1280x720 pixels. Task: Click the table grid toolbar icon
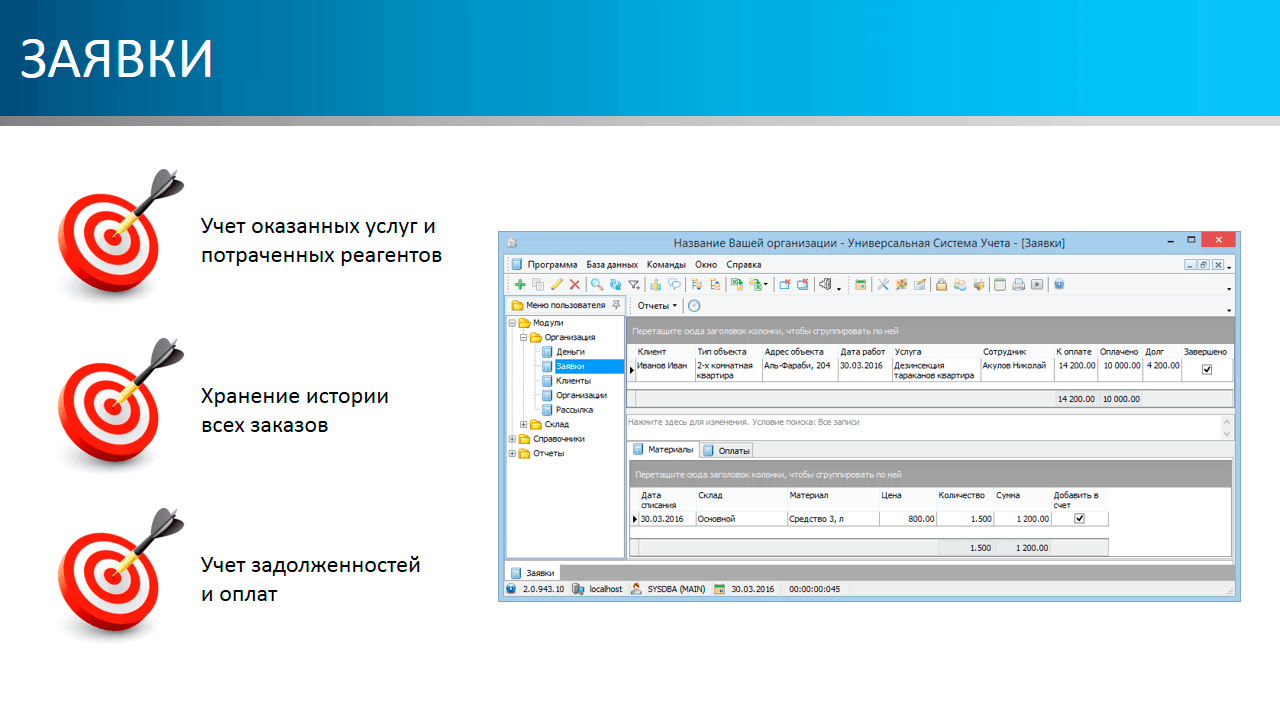click(999, 284)
